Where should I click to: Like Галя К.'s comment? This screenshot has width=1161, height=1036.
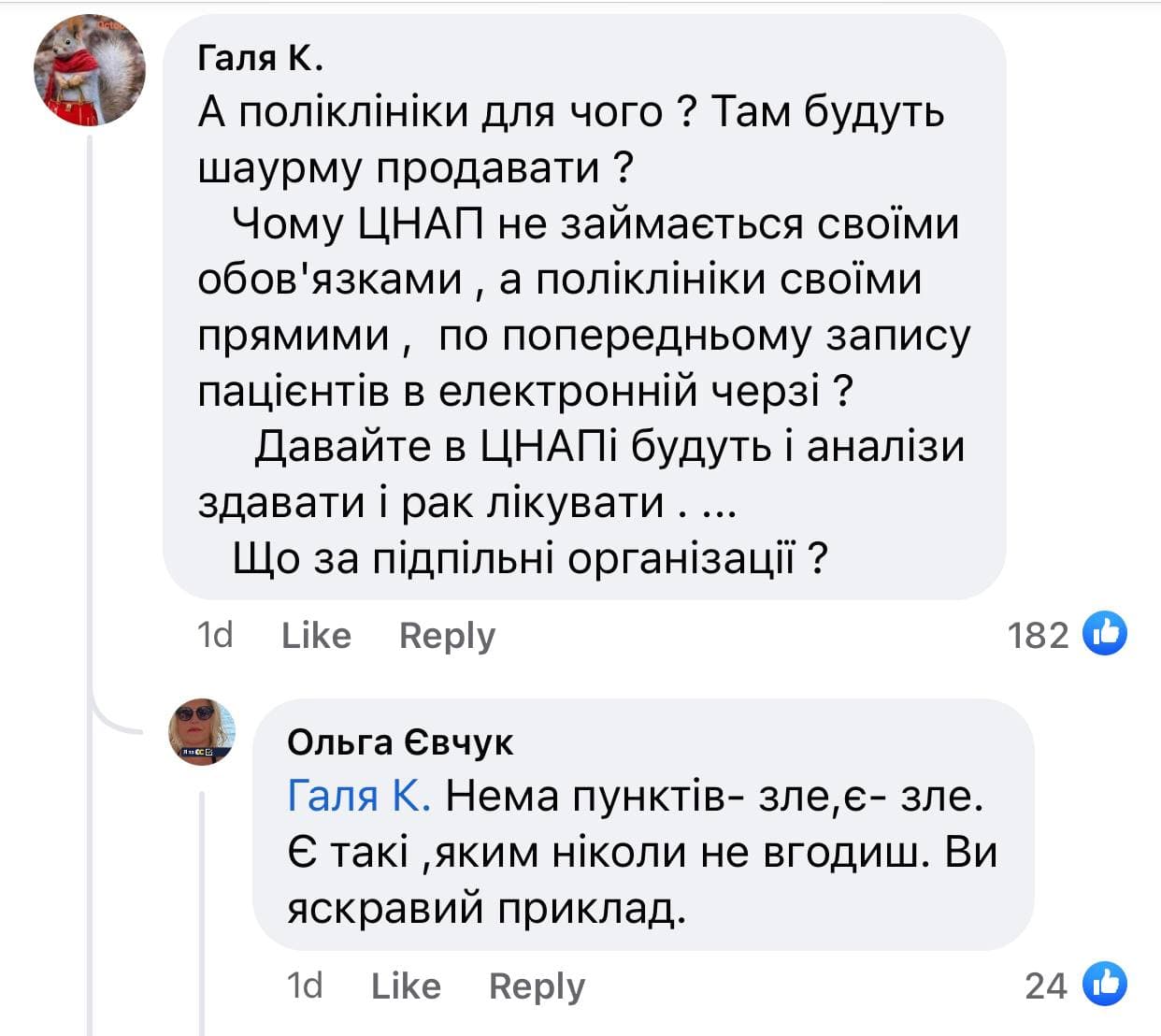pos(316,636)
